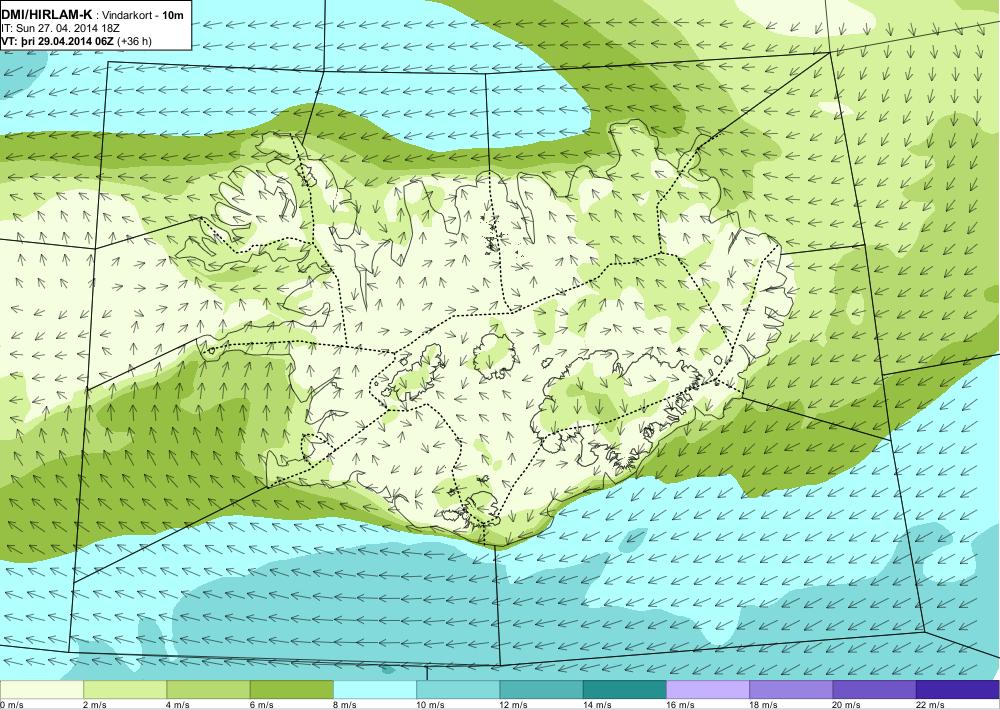Select the 'Vindarkort - 10m' map title

pyautogui.click(x=142, y=14)
